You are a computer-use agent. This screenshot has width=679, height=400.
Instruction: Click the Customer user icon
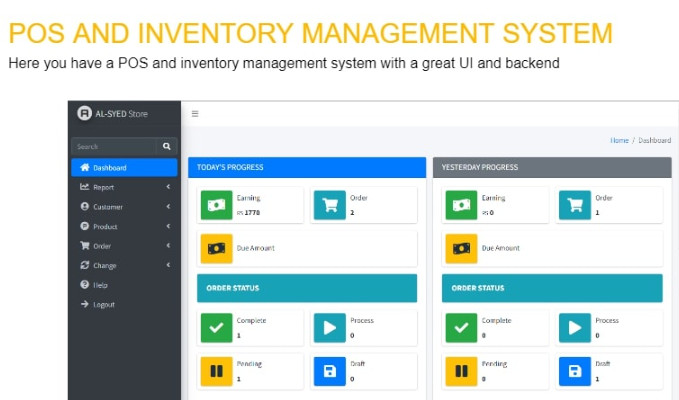[84, 206]
